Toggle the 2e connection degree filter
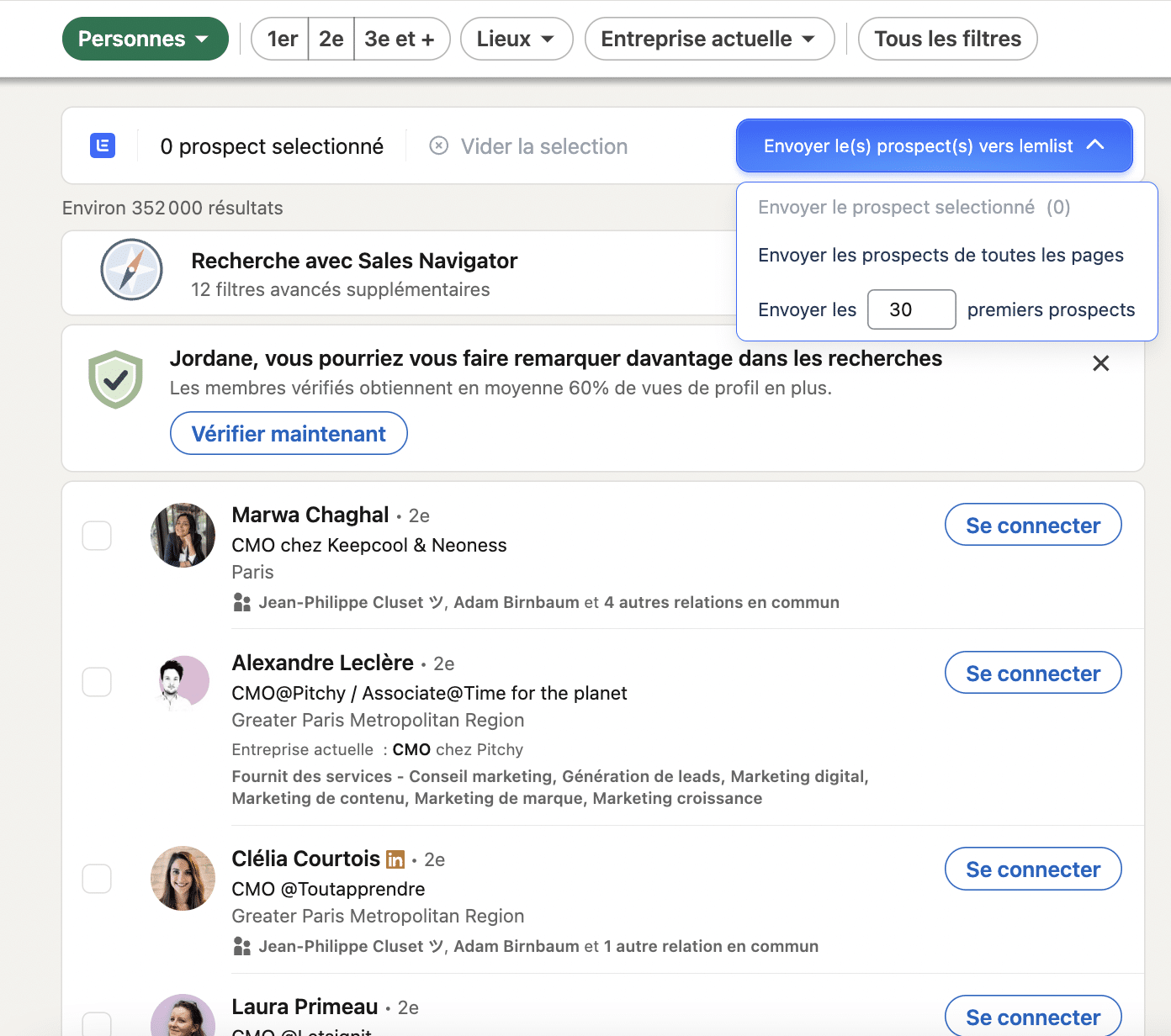The height and width of the screenshot is (1036, 1171). (x=331, y=39)
